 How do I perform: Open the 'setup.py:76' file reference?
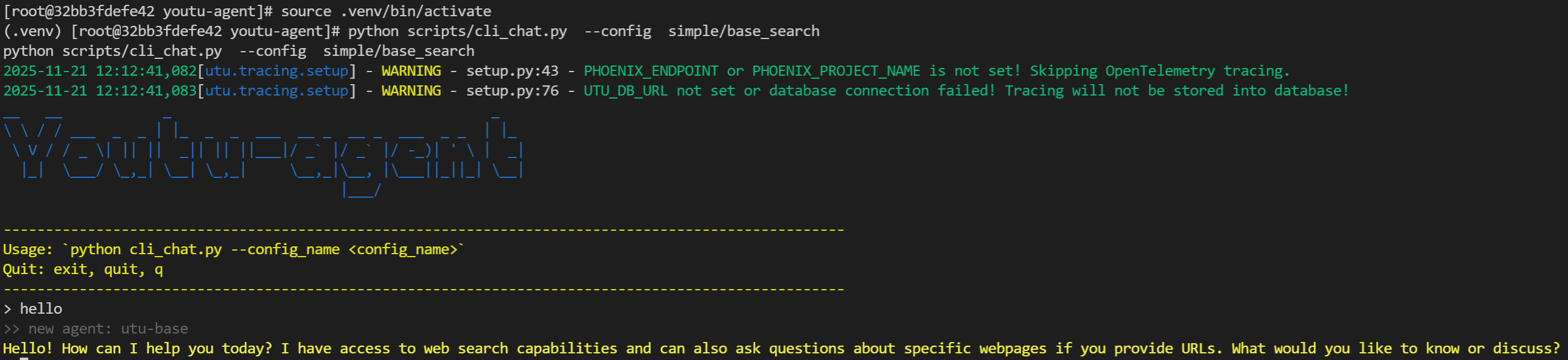tap(512, 91)
